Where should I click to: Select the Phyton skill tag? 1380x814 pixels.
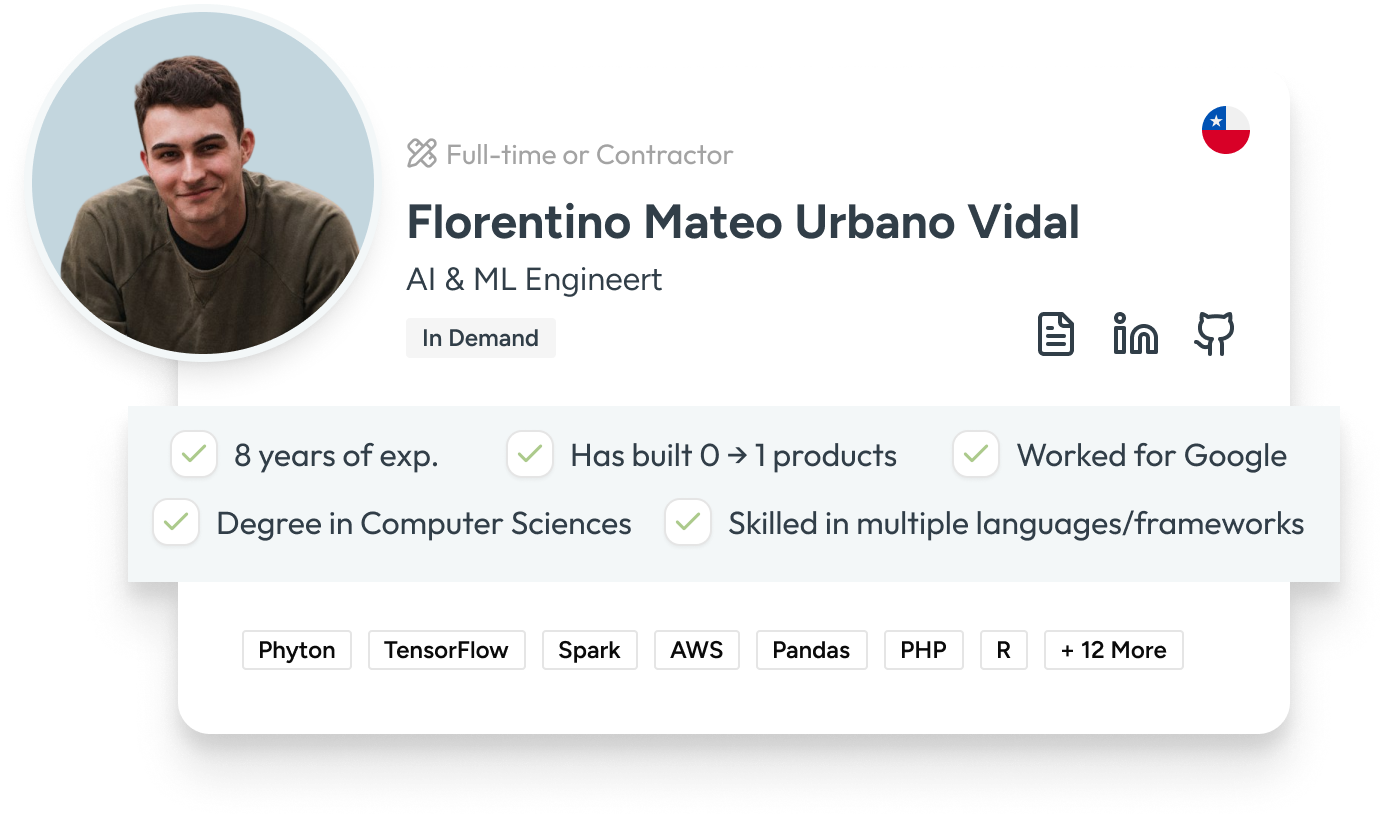click(296, 650)
